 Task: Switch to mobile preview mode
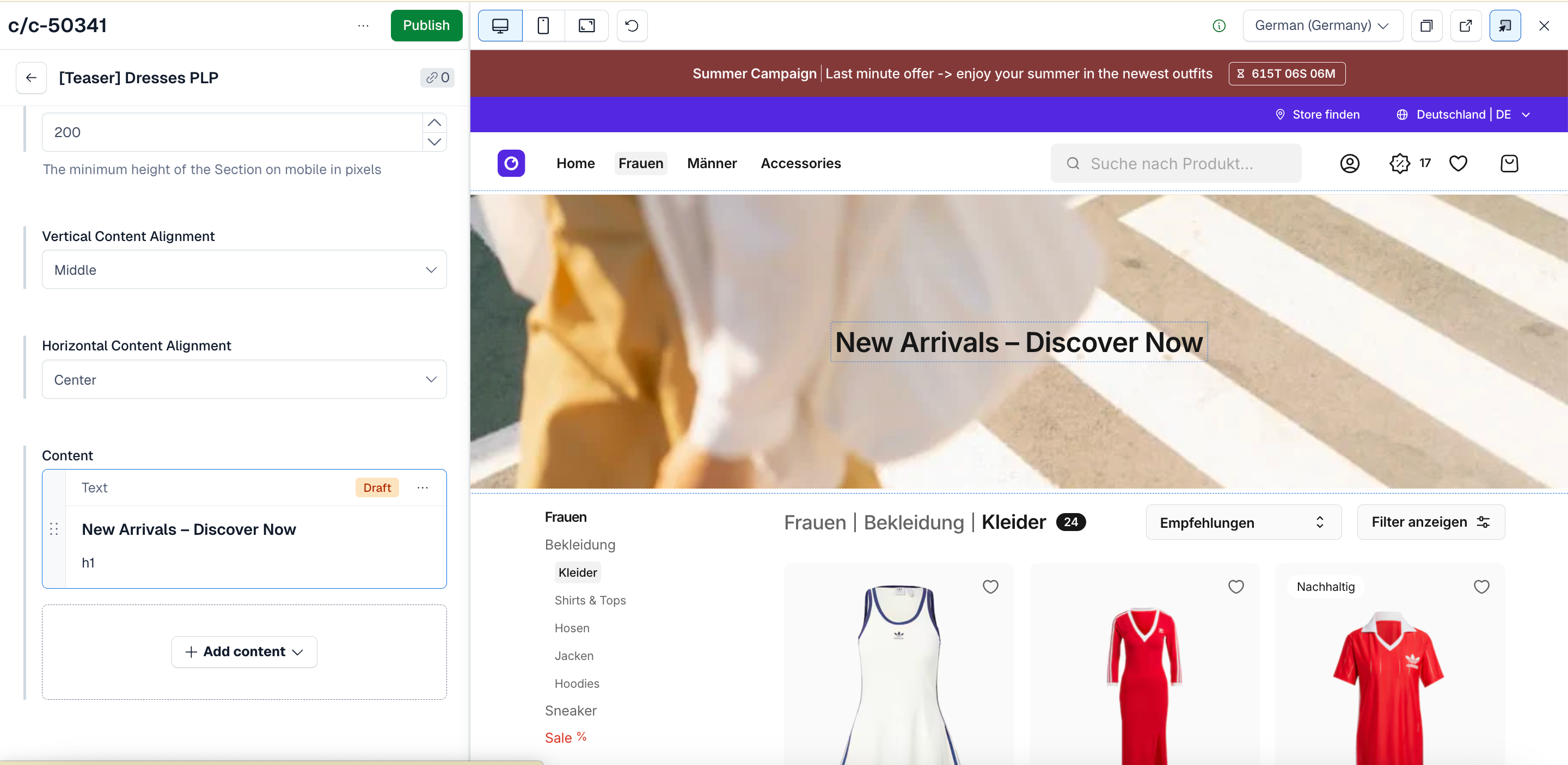[543, 26]
